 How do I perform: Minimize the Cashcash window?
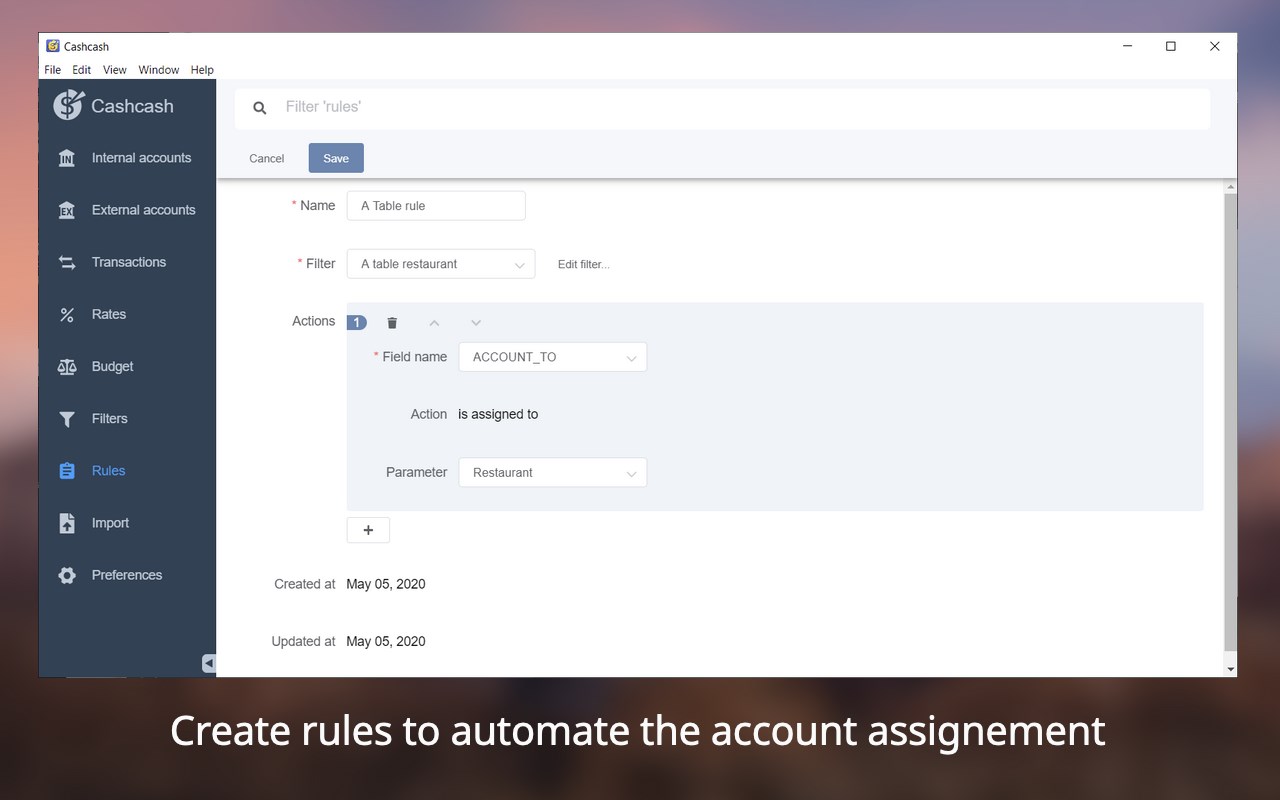pyautogui.click(x=1127, y=46)
